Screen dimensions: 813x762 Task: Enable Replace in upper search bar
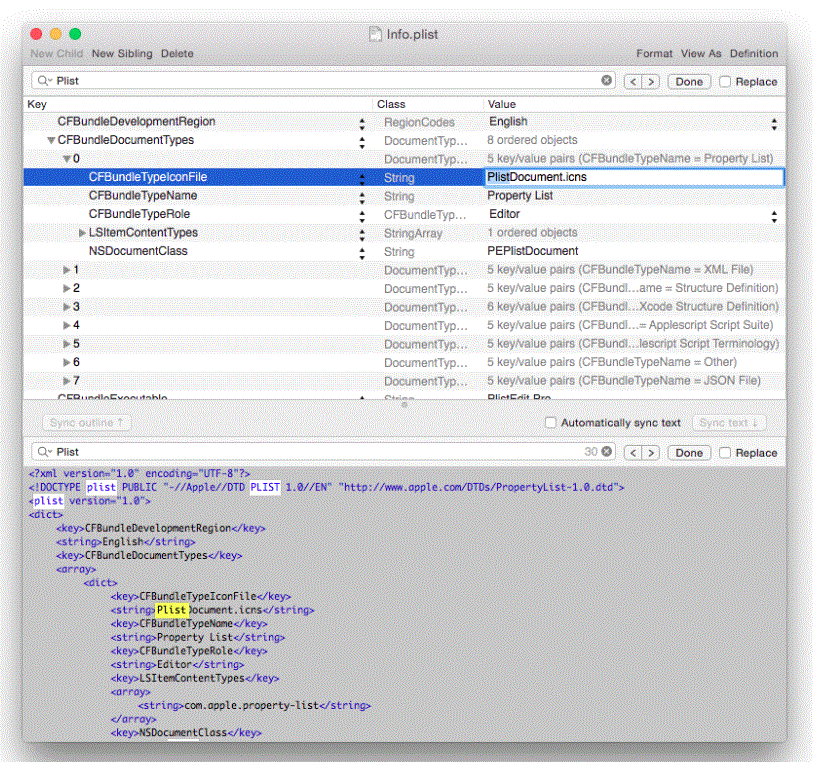click(725, 82)
